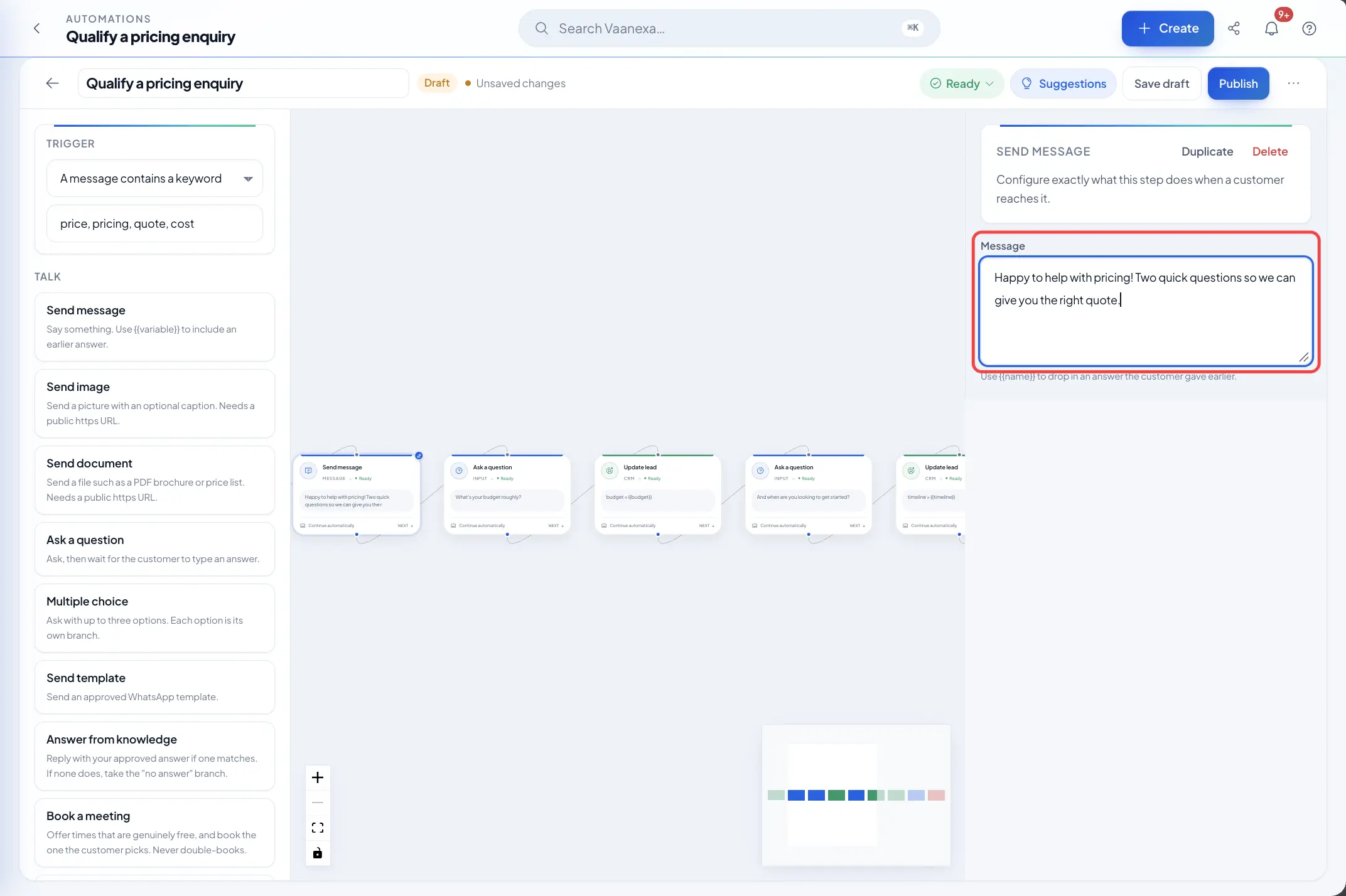Select the timeline Update lead node

(931, 494)
